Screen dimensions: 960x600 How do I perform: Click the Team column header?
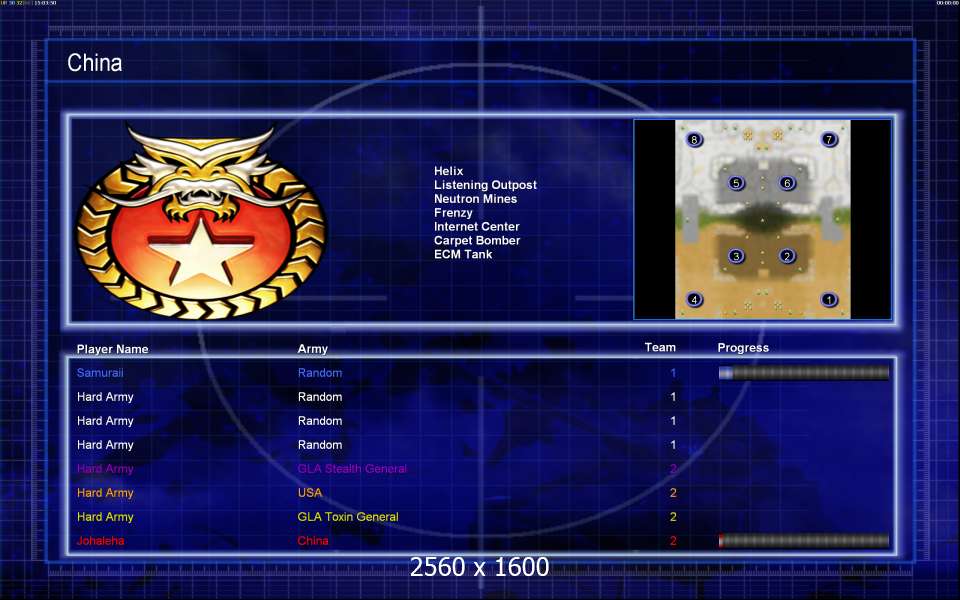(660, 347)
